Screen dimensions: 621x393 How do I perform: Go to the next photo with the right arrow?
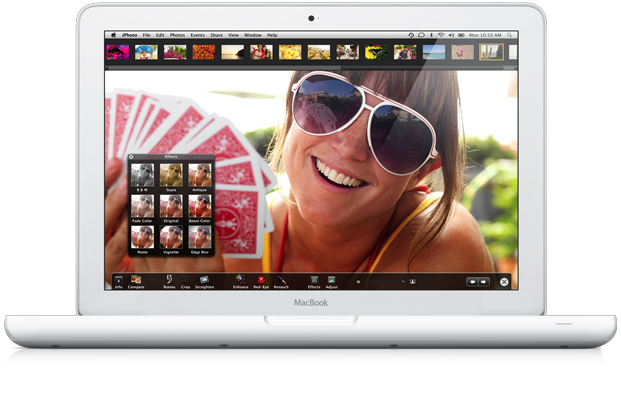[484, 282]
